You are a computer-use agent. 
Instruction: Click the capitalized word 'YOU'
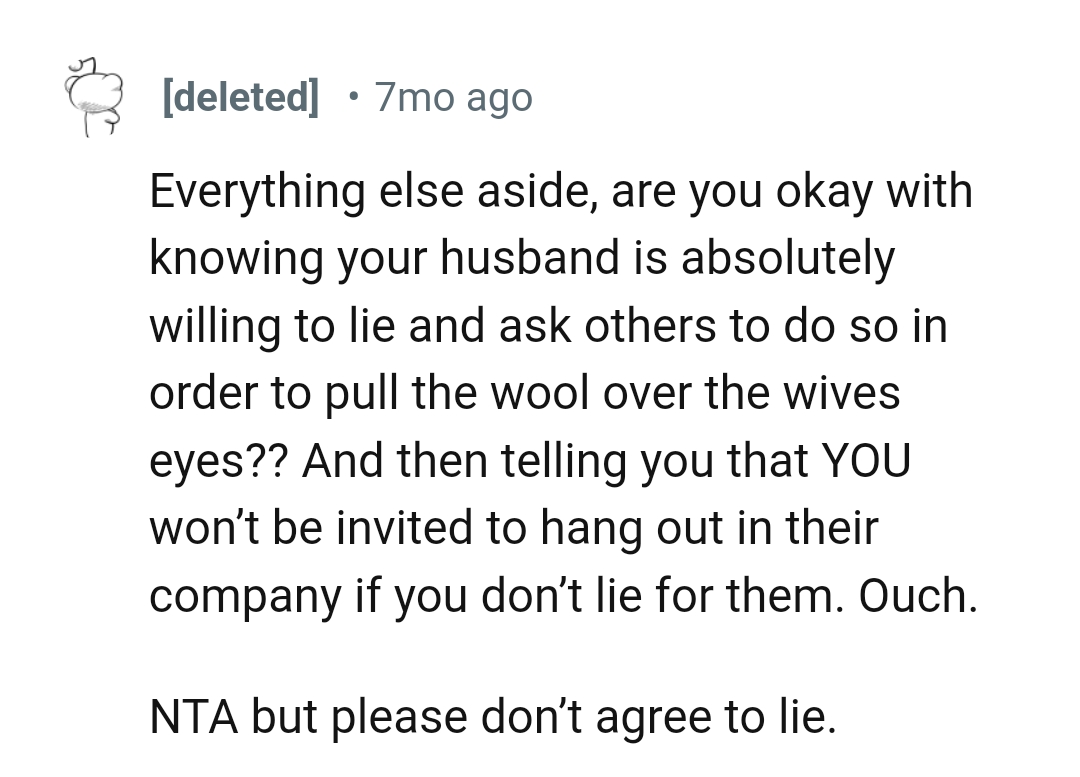[x=865, y=461]
